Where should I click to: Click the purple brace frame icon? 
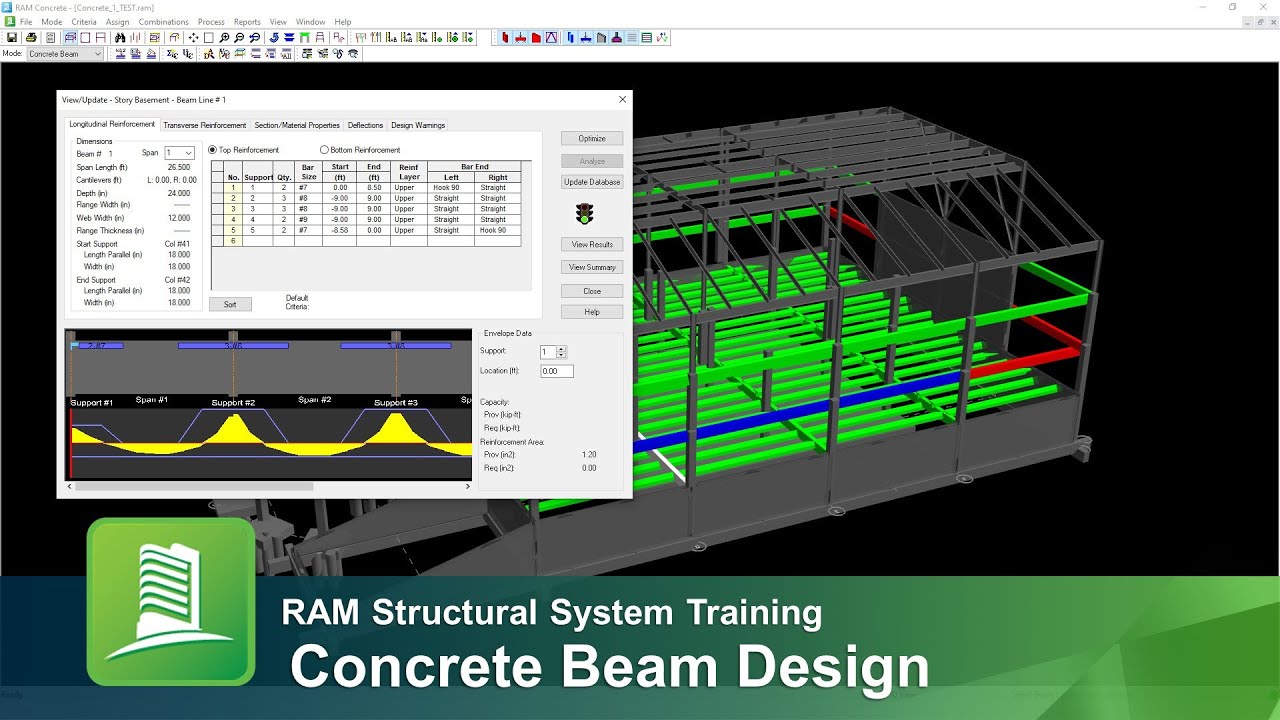pos(551,38)
